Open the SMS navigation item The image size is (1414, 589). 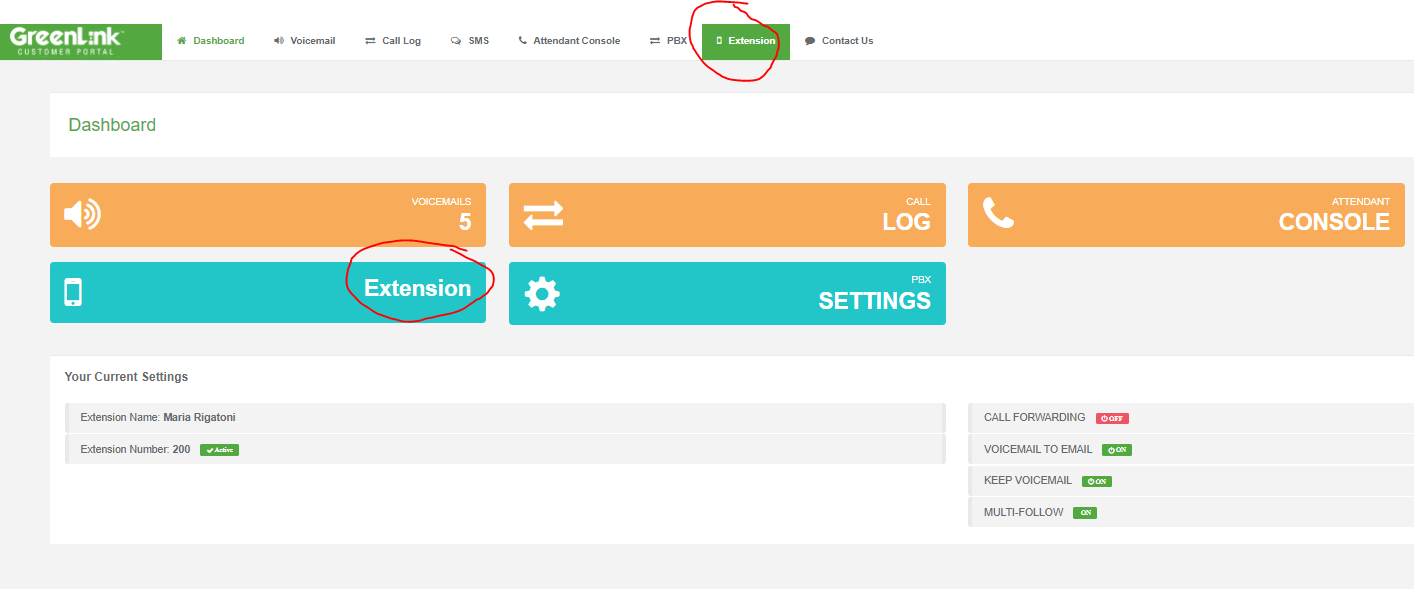(x=470, y=41)
